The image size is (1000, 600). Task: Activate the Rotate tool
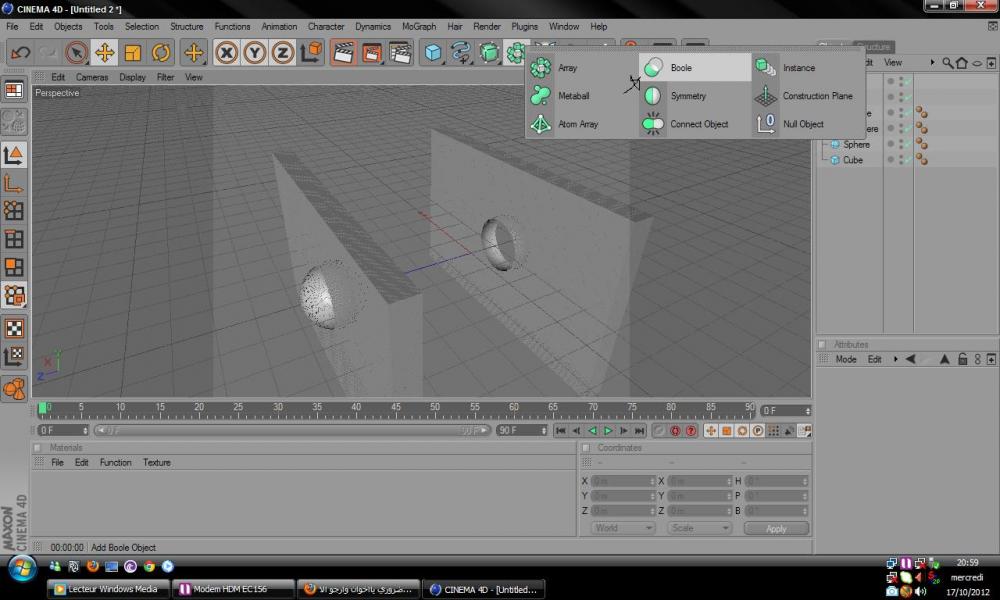pyautogui.click(x=161, y=52)
